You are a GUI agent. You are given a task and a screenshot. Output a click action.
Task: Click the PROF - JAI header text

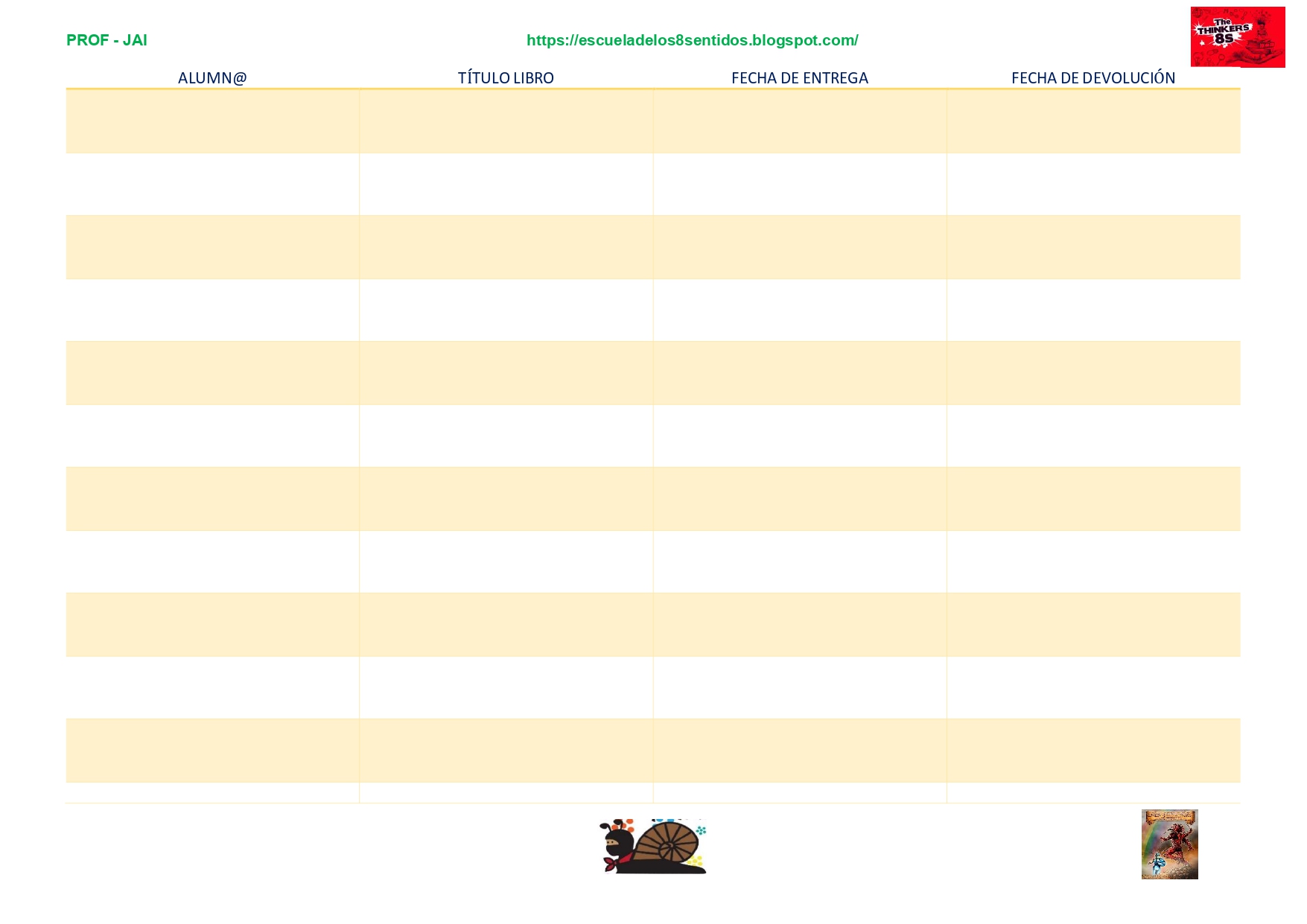(106, 40)
